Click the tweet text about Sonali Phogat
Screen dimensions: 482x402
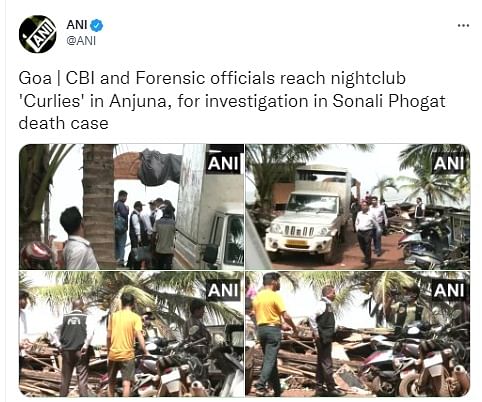click(232, 101)
